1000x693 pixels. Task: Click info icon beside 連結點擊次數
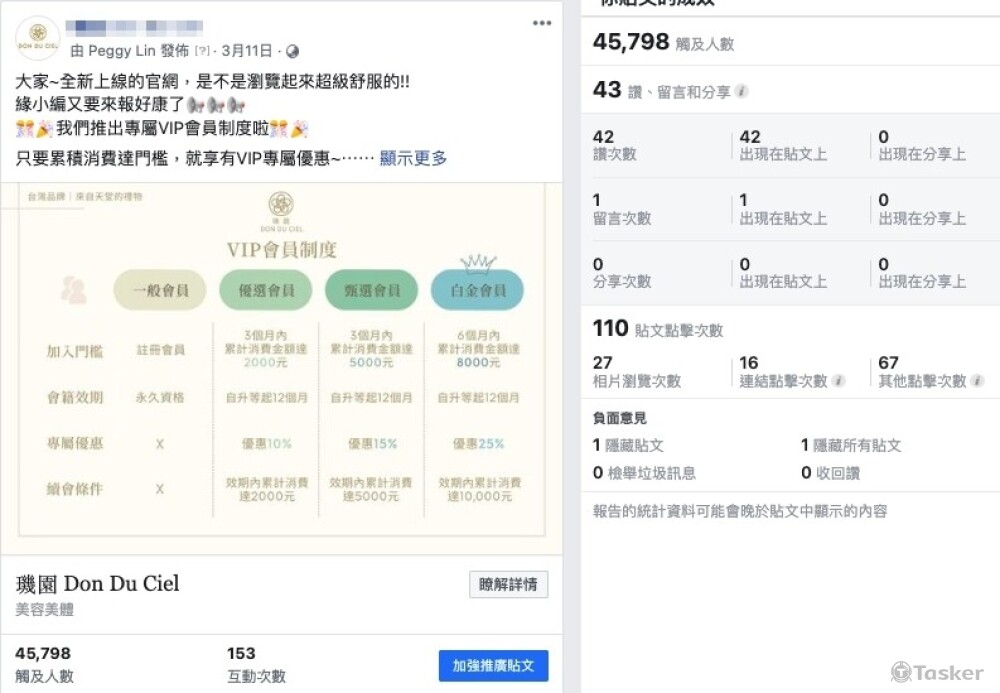pos(838,381)
